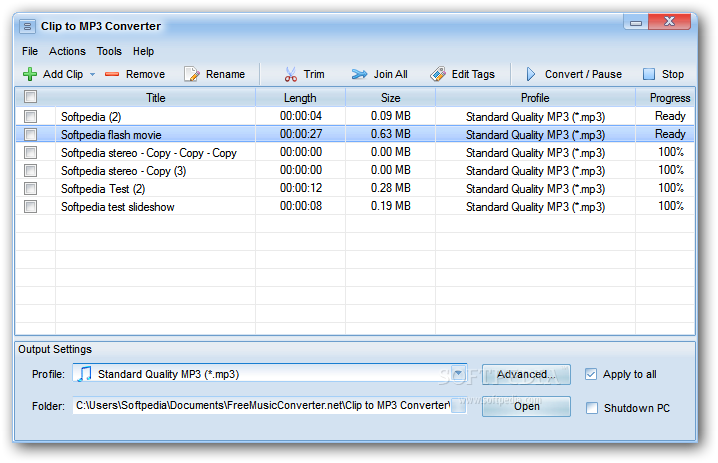The height and width of the screenshot is (463, 718).
Task: Click the green plus Add Clip icon
Action: (30, 74)
